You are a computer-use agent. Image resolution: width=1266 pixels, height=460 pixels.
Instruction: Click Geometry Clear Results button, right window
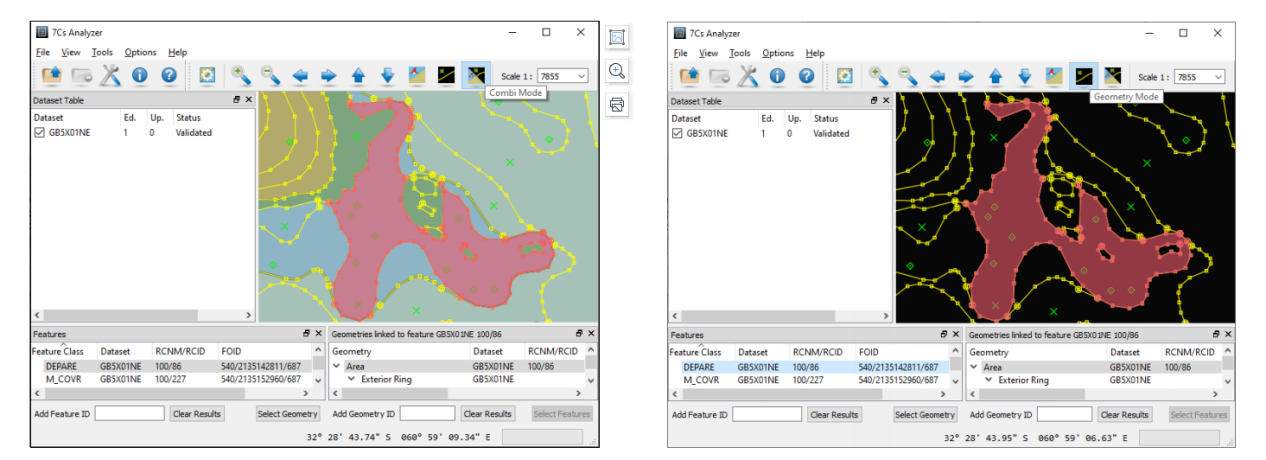tap(1126, 415)
